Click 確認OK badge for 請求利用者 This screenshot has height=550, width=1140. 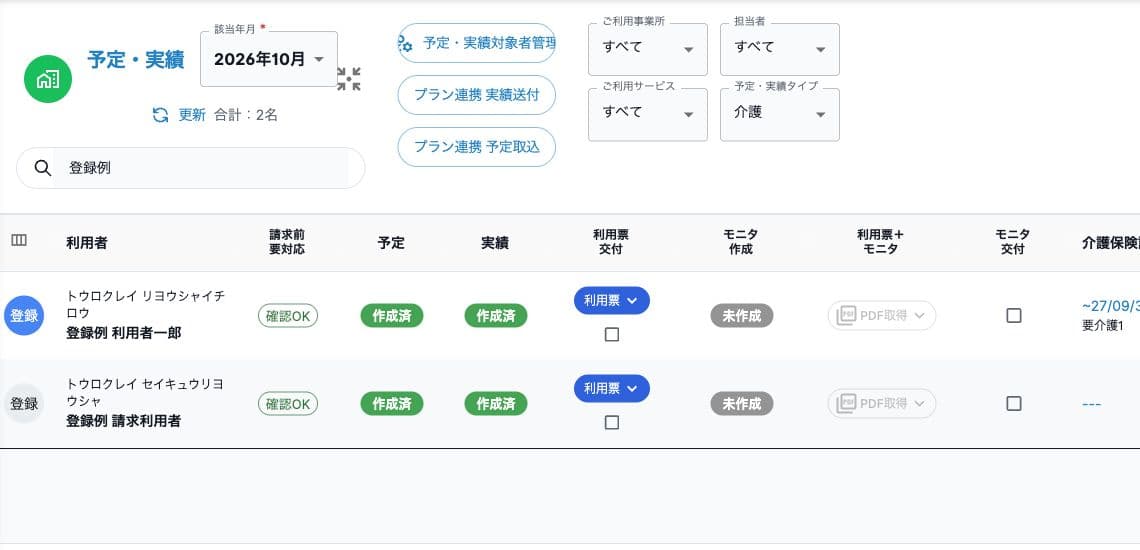tap(288, 404)
